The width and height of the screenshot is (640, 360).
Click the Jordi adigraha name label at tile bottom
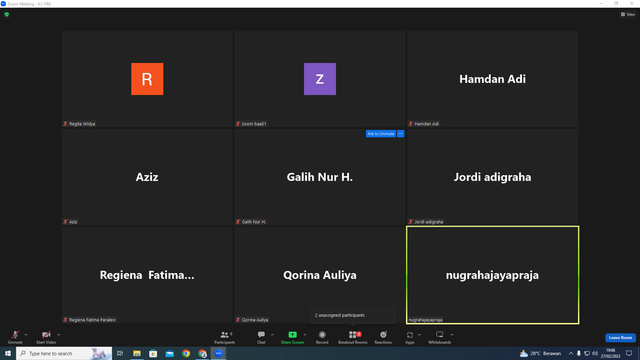pyautogui.click(x=429, y=222)
